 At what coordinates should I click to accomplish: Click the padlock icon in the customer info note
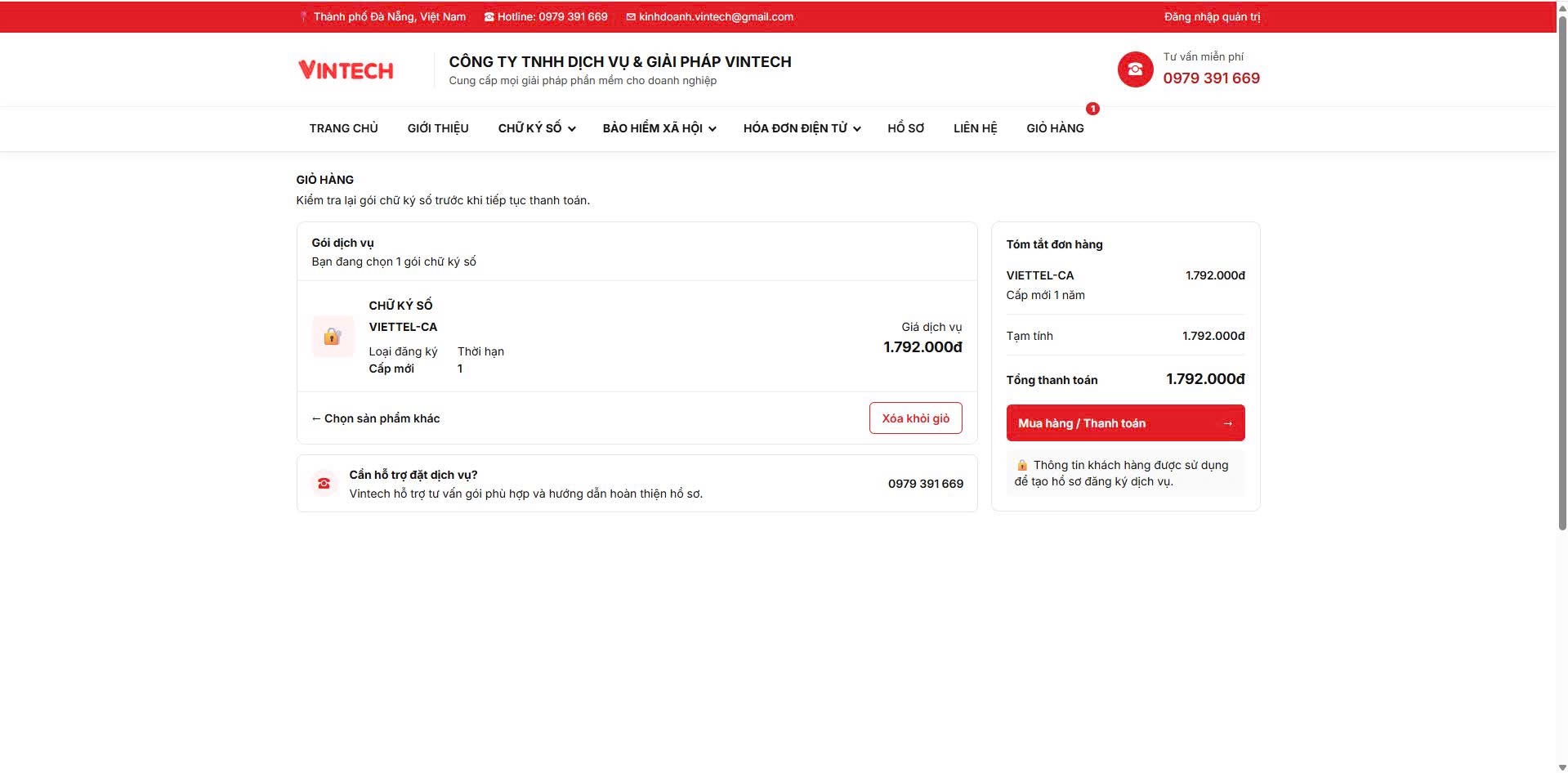(1021, 465)
